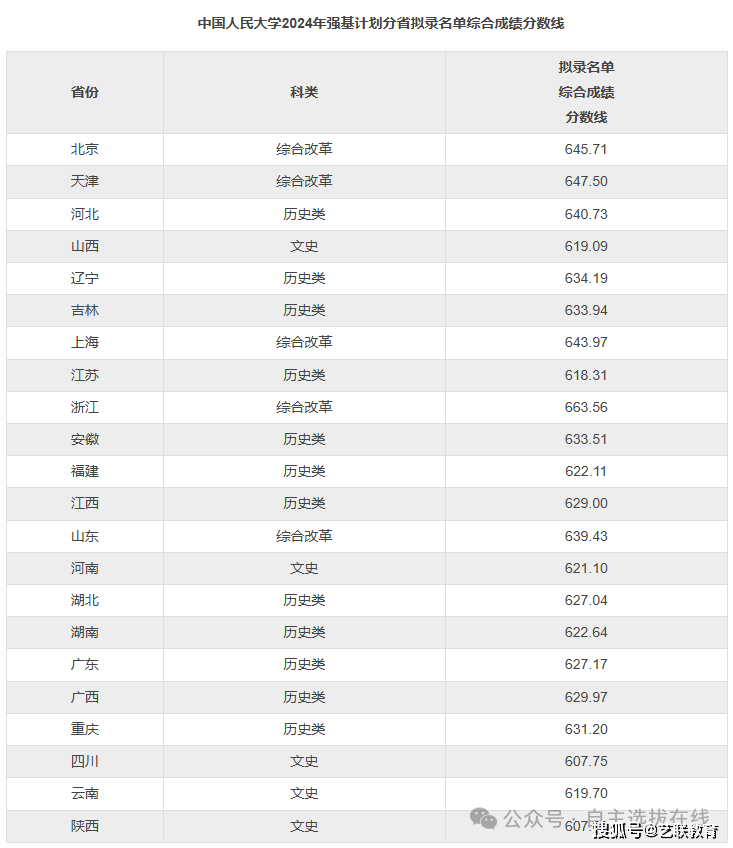The width and height of the screenshot is (733, 848).
Task: Select the 山西 文史 category cell
Action: (x=304, y=246)
